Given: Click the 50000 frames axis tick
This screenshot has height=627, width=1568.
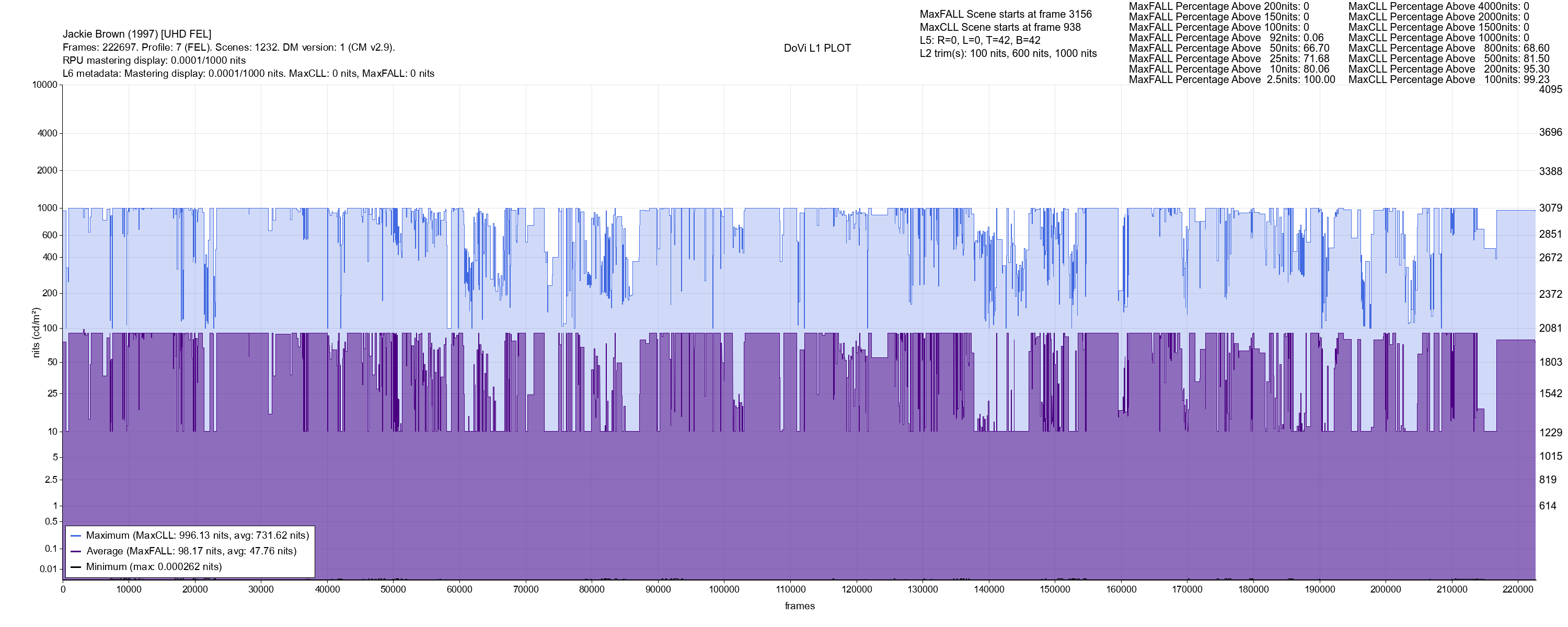Looking at the screenshot, I should 393,590.
